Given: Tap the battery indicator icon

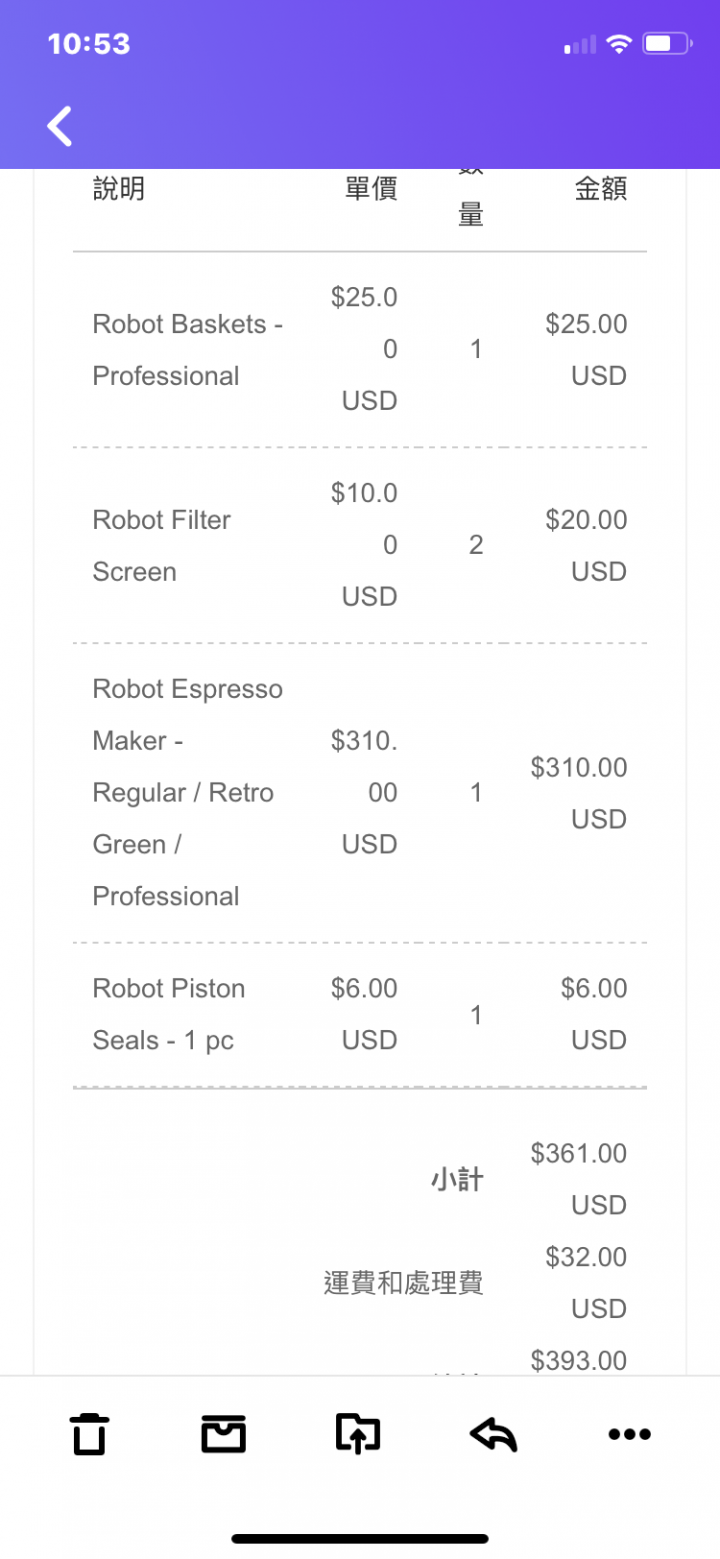Looking at the screenshot, I should (667, 44).
